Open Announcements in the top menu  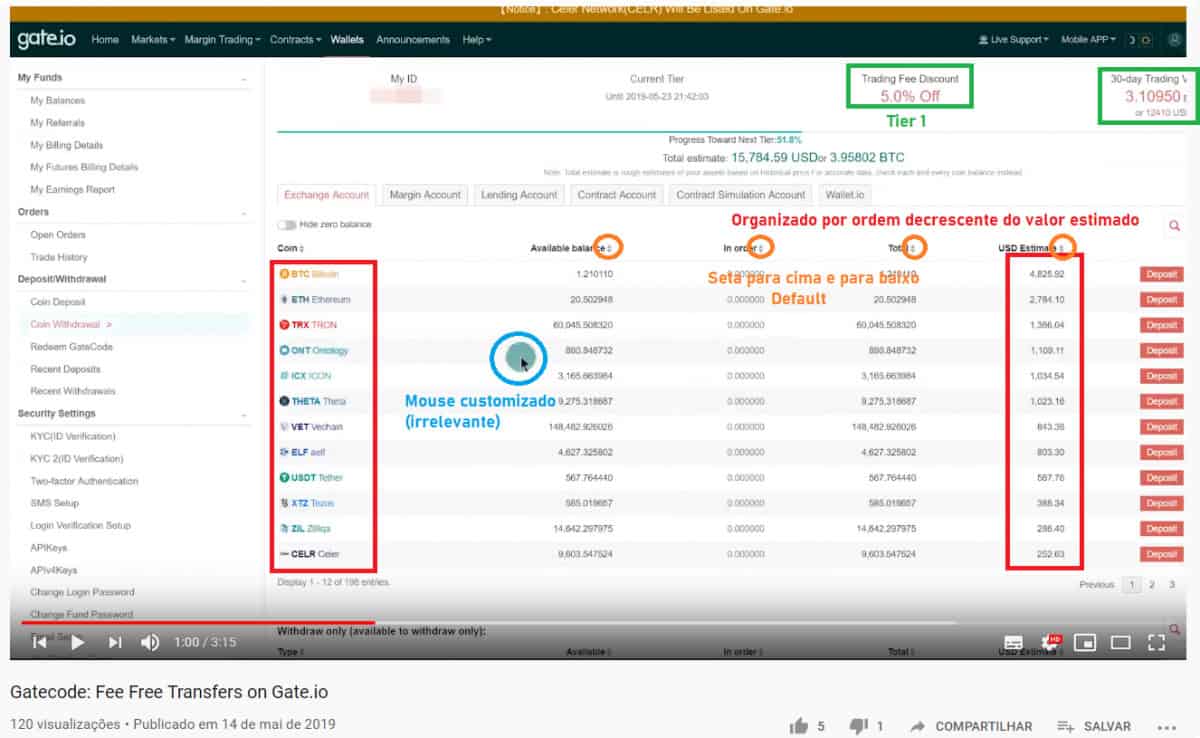(413, 40)
